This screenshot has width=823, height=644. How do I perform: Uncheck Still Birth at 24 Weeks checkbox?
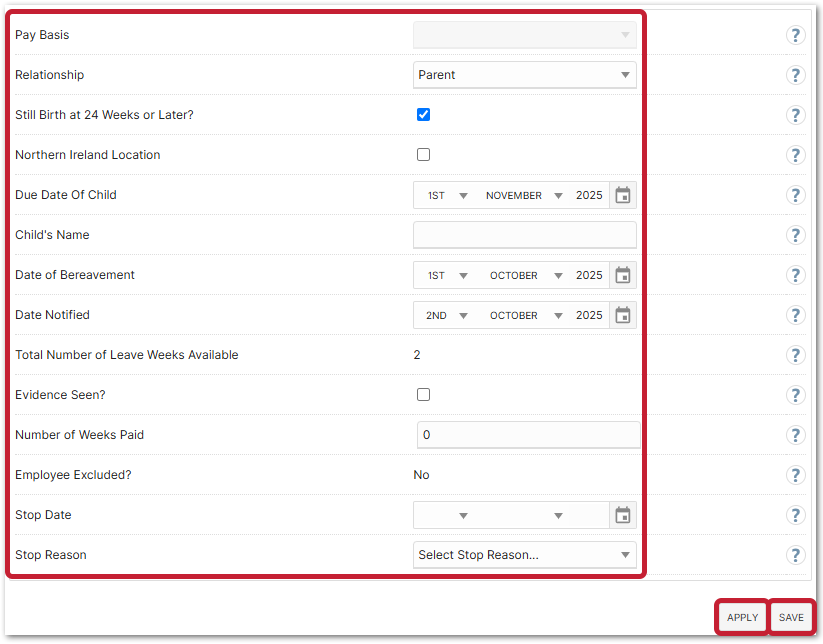coord(423,115)
